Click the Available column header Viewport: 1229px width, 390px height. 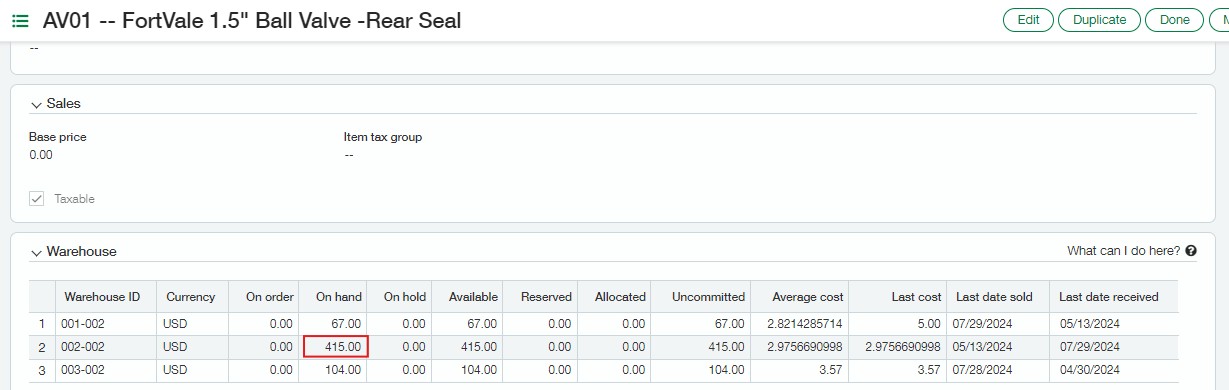pyautogui.click(x=467, y=297)
